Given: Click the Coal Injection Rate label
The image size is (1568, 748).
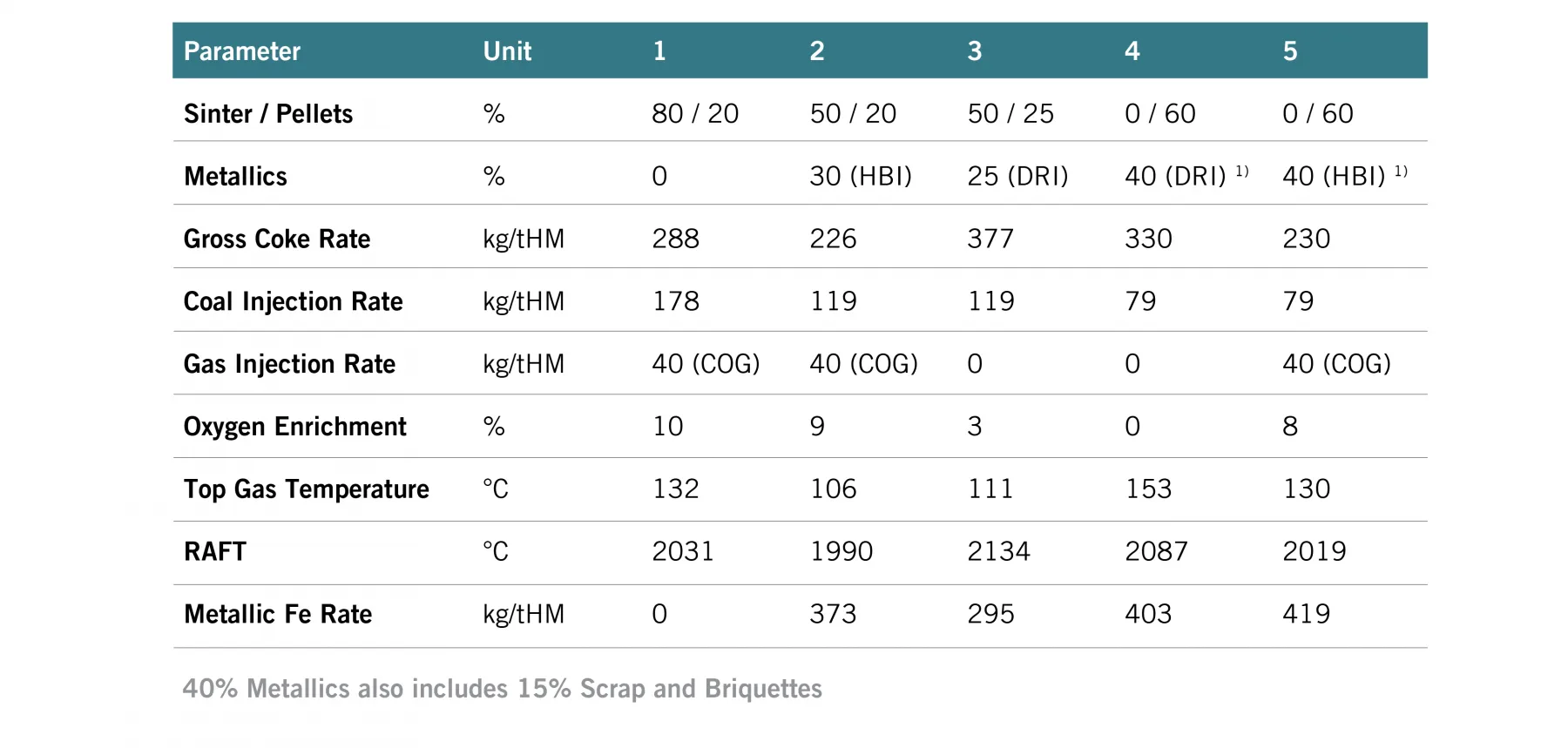Looking at the screenshot, I should pos(293,302).
